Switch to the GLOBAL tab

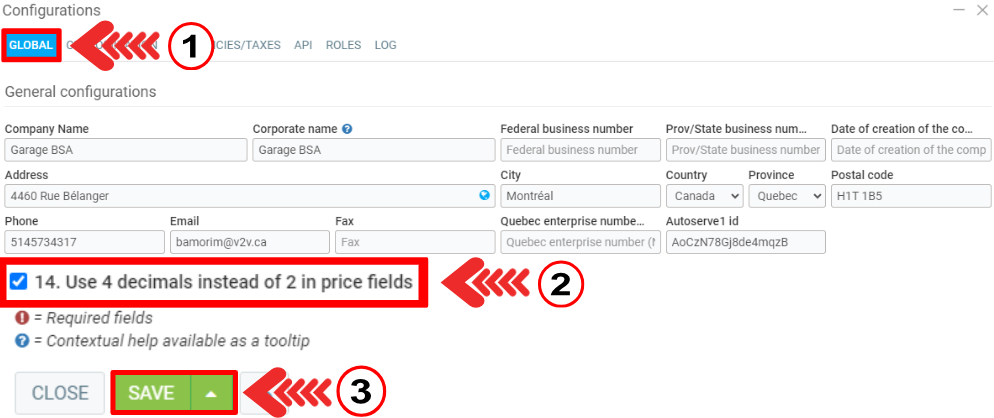coord(31,45)
